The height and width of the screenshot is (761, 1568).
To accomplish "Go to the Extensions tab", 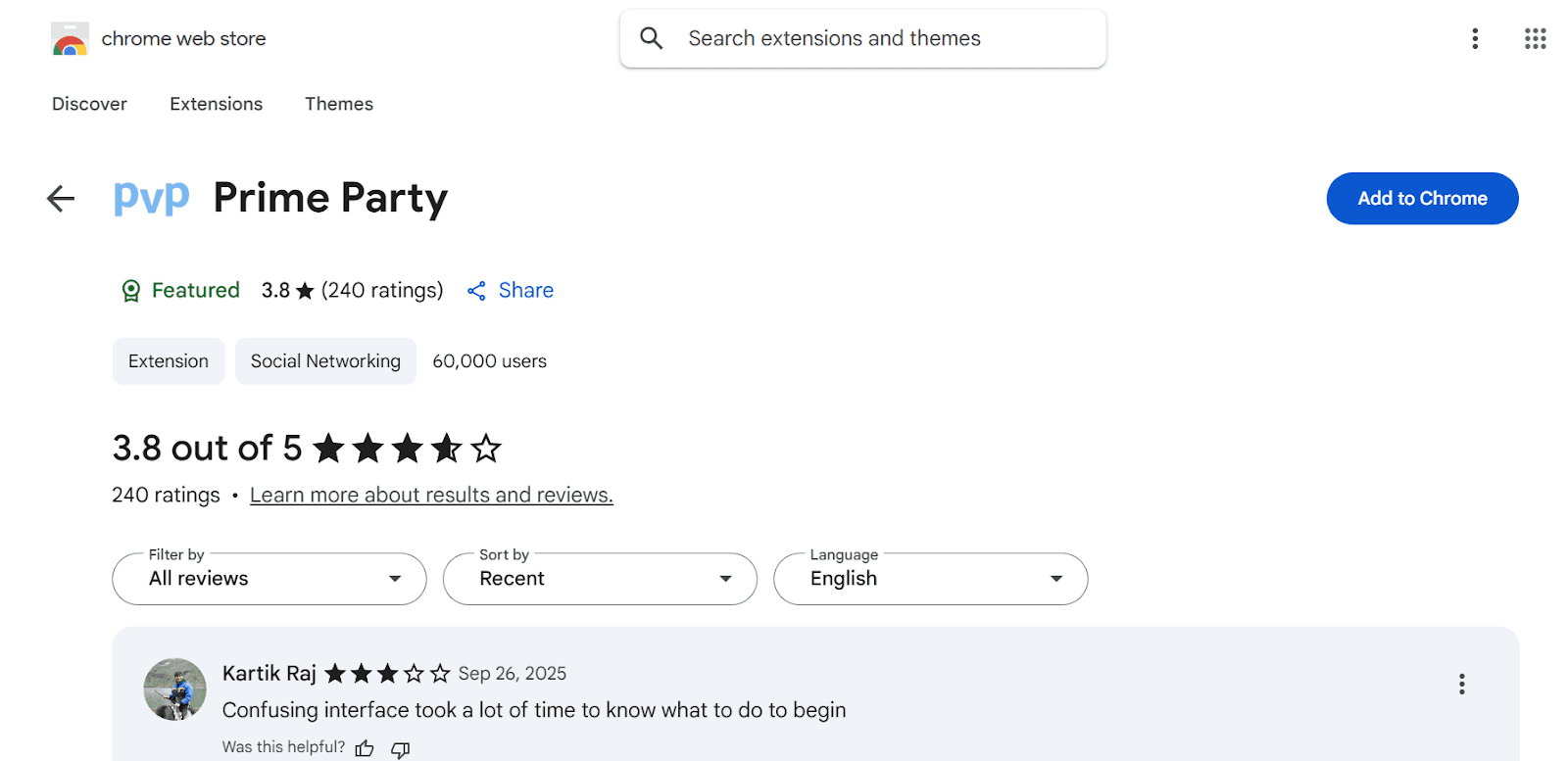I will (216, 104).
